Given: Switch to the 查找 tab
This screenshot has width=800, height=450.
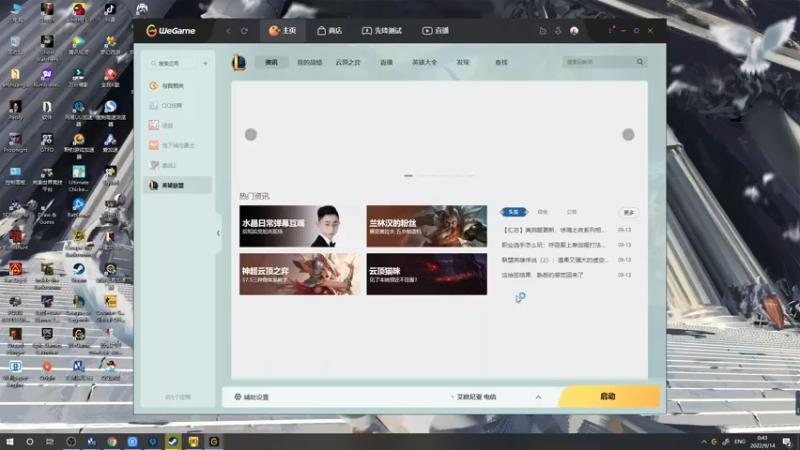Looking at the screenshot, I should pos(501,62).
